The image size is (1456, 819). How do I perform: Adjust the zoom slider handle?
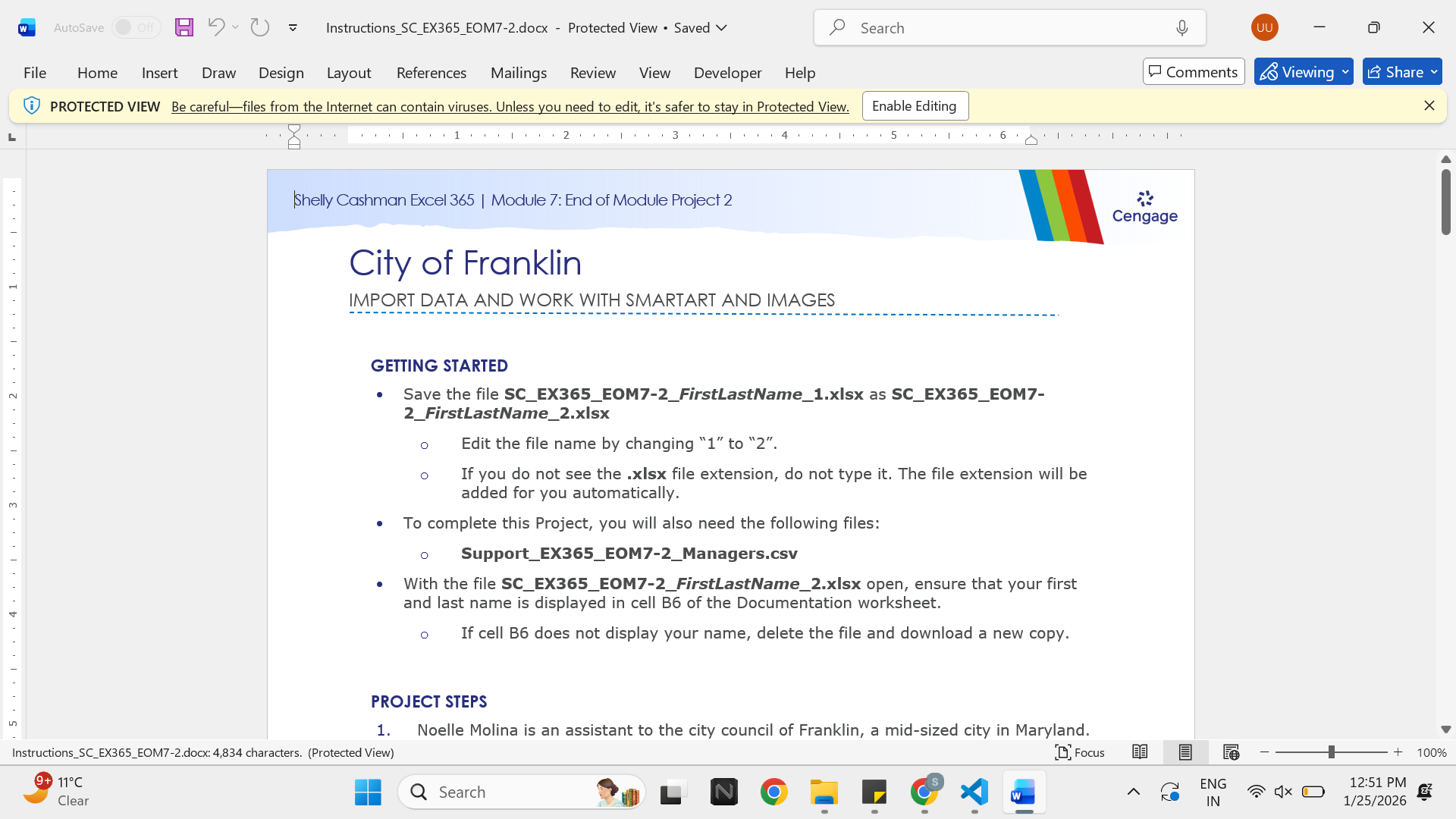pos(1332,752)
